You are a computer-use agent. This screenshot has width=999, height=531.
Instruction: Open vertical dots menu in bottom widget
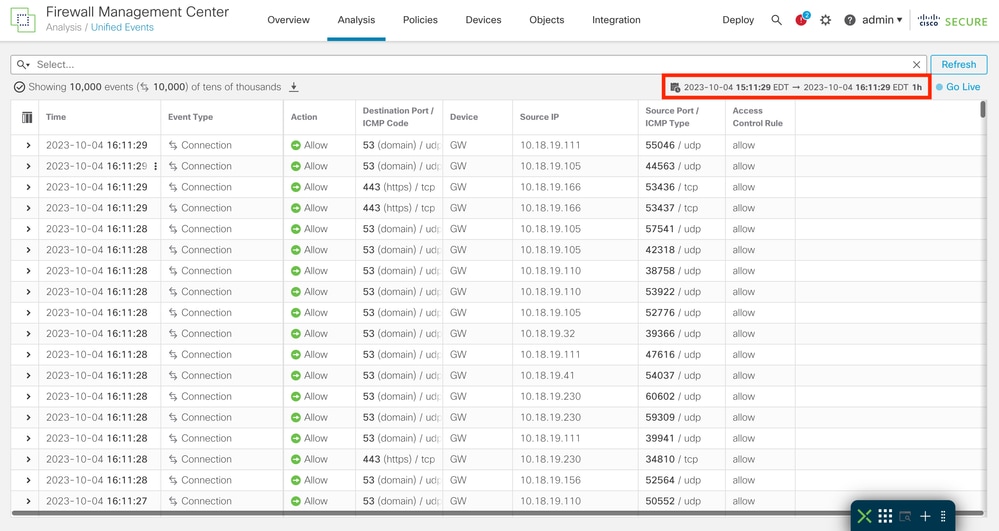(944, 516)
